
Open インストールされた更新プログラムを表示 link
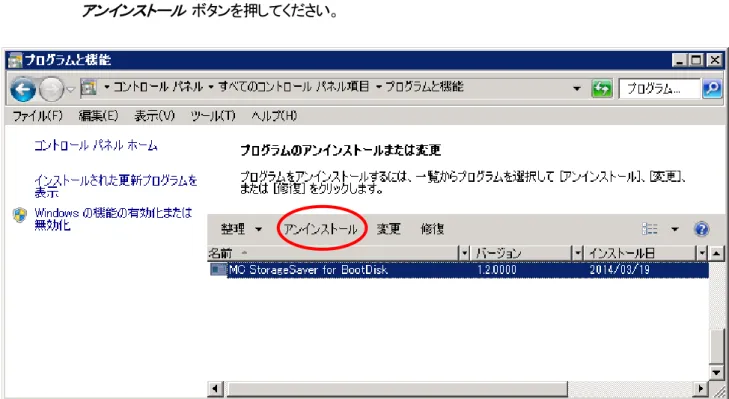click(116, 186)
